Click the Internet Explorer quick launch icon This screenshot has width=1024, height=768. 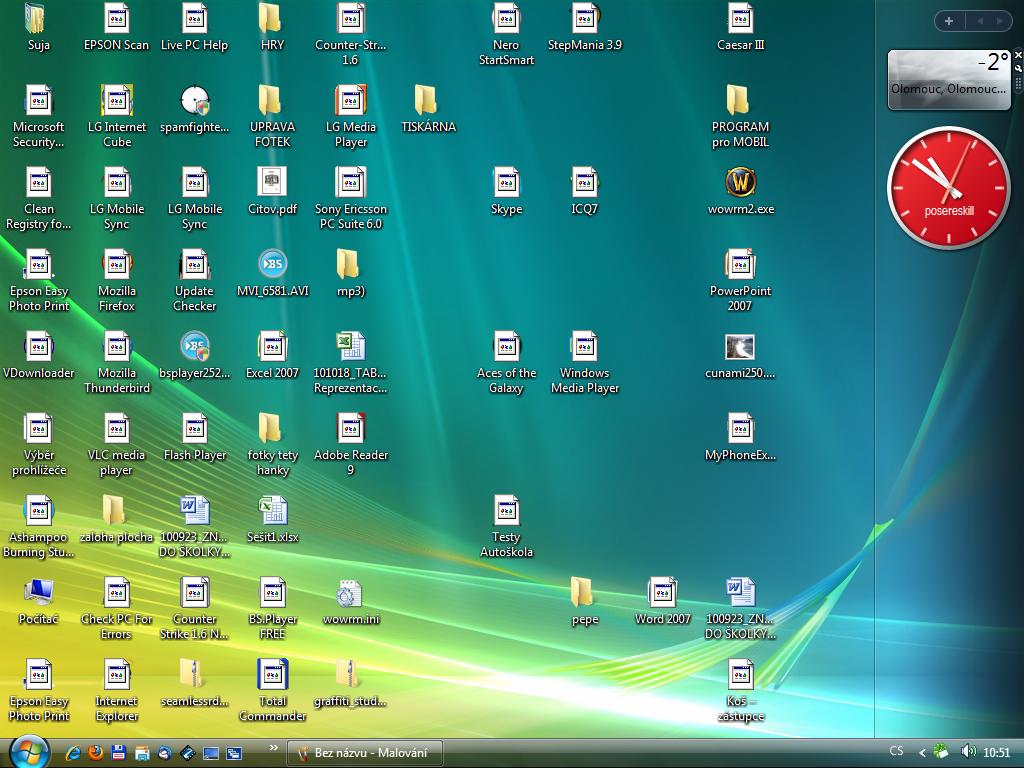73,752
